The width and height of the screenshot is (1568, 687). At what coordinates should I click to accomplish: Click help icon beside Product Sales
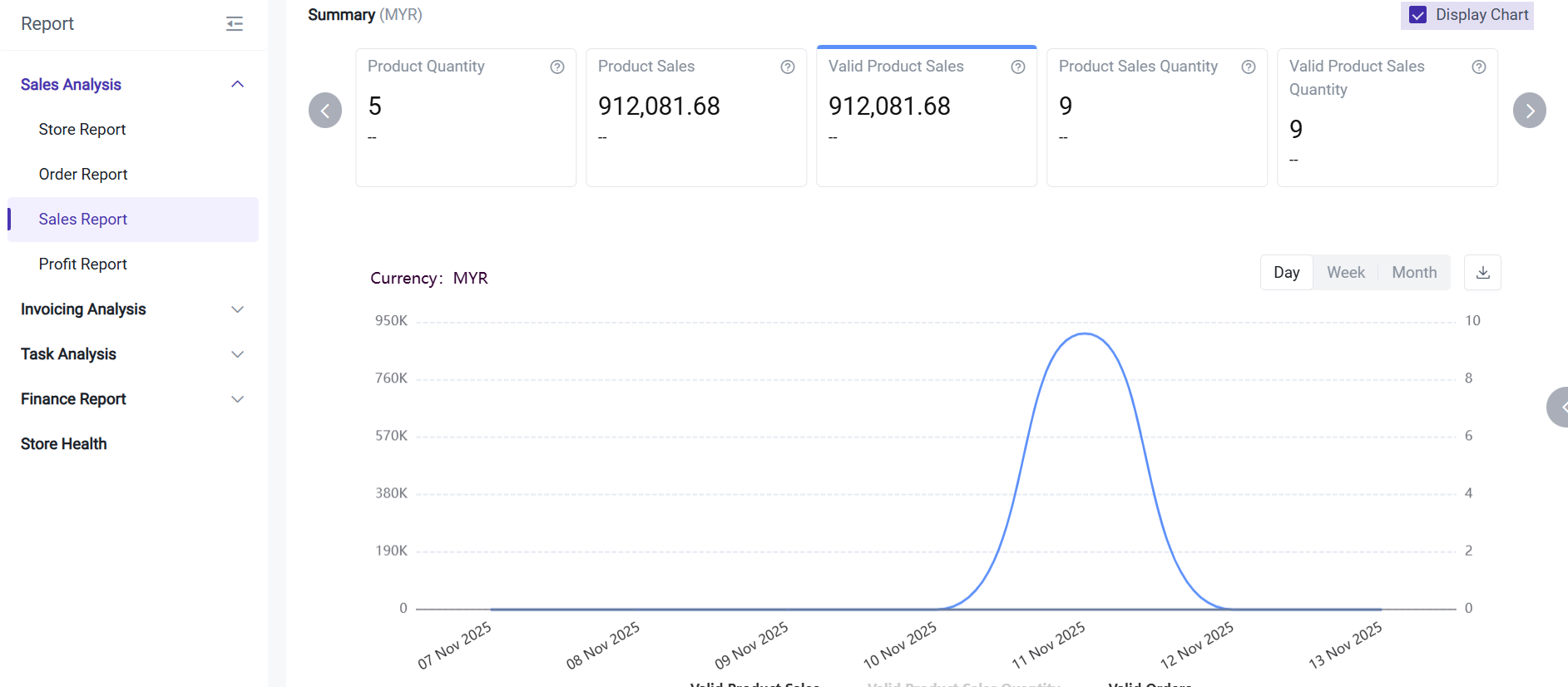click(788, 67)
